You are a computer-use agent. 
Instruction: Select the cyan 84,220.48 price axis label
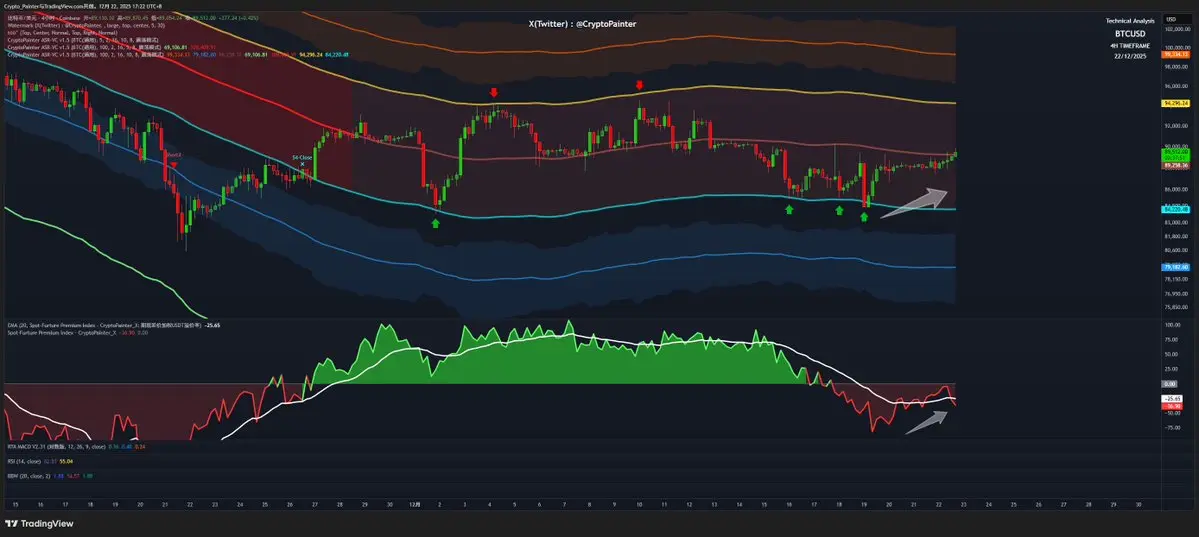1176,209
